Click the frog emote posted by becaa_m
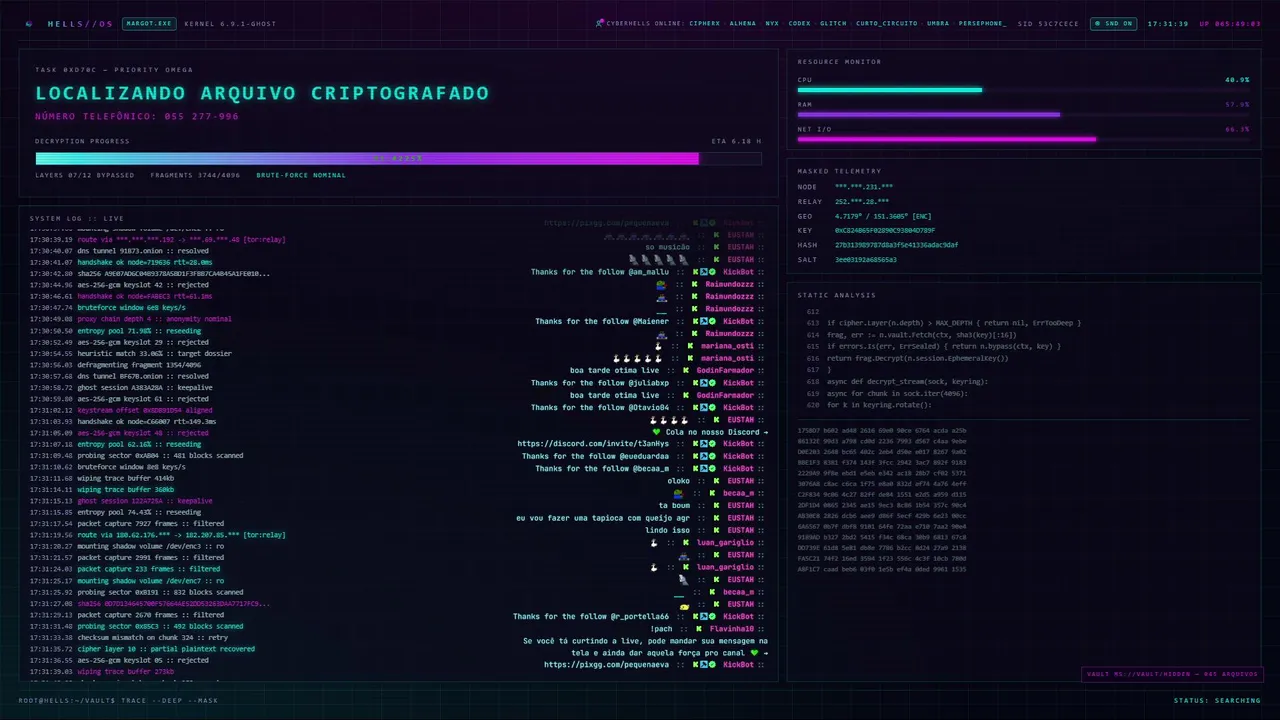This screenshot has width=1280, height=720. pos(679,493)
